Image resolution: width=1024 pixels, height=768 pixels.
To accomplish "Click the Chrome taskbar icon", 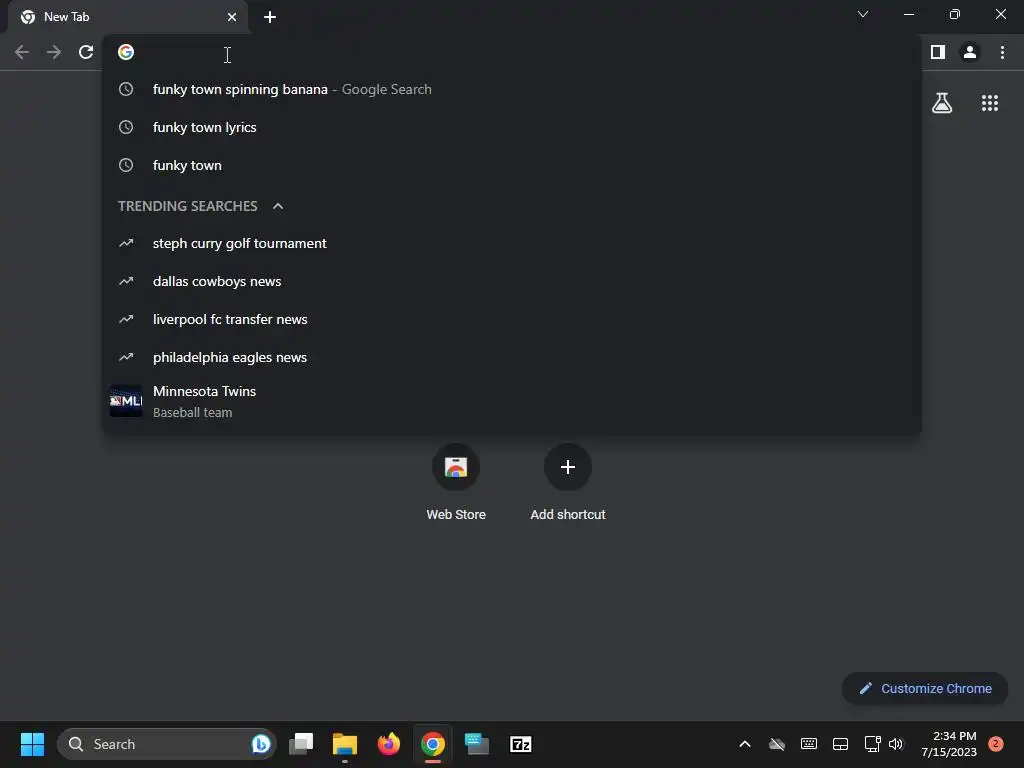I will coord(432,744).
